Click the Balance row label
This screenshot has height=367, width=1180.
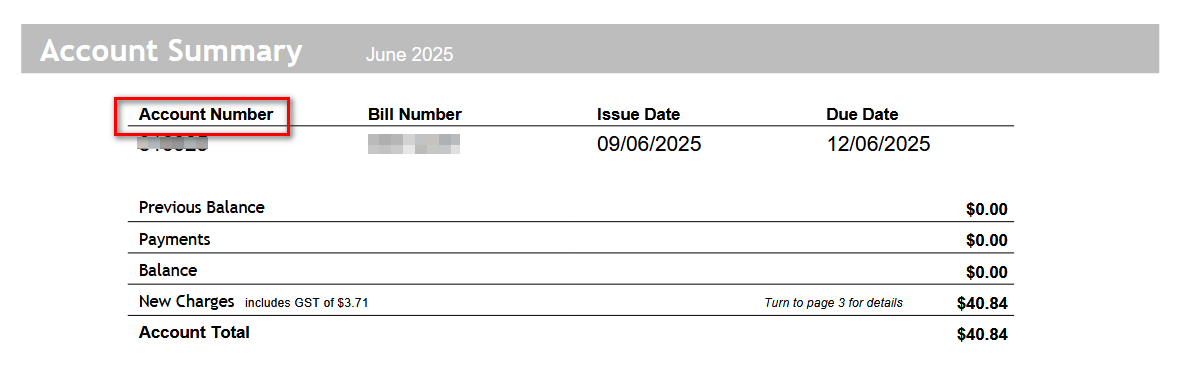[x=168, y=270]
